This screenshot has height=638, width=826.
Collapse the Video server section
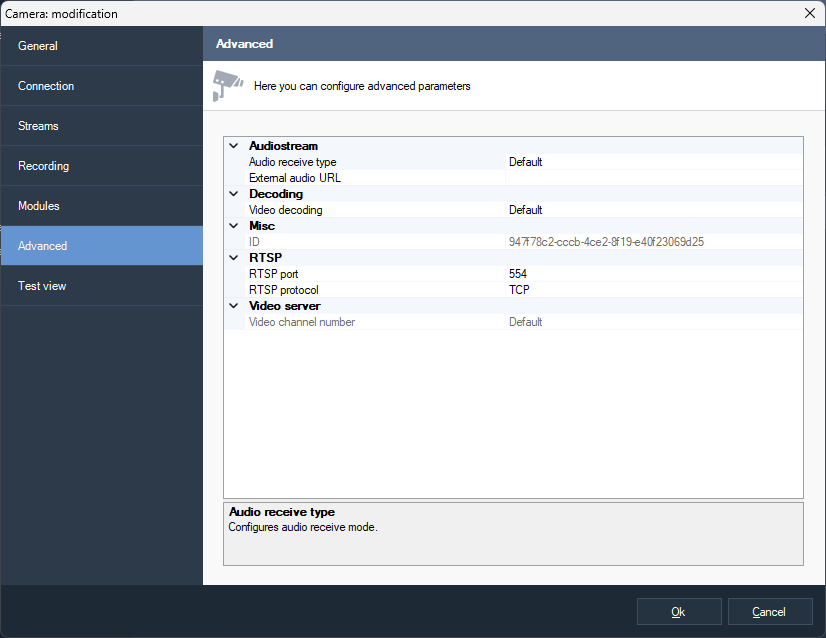[234, 306]
